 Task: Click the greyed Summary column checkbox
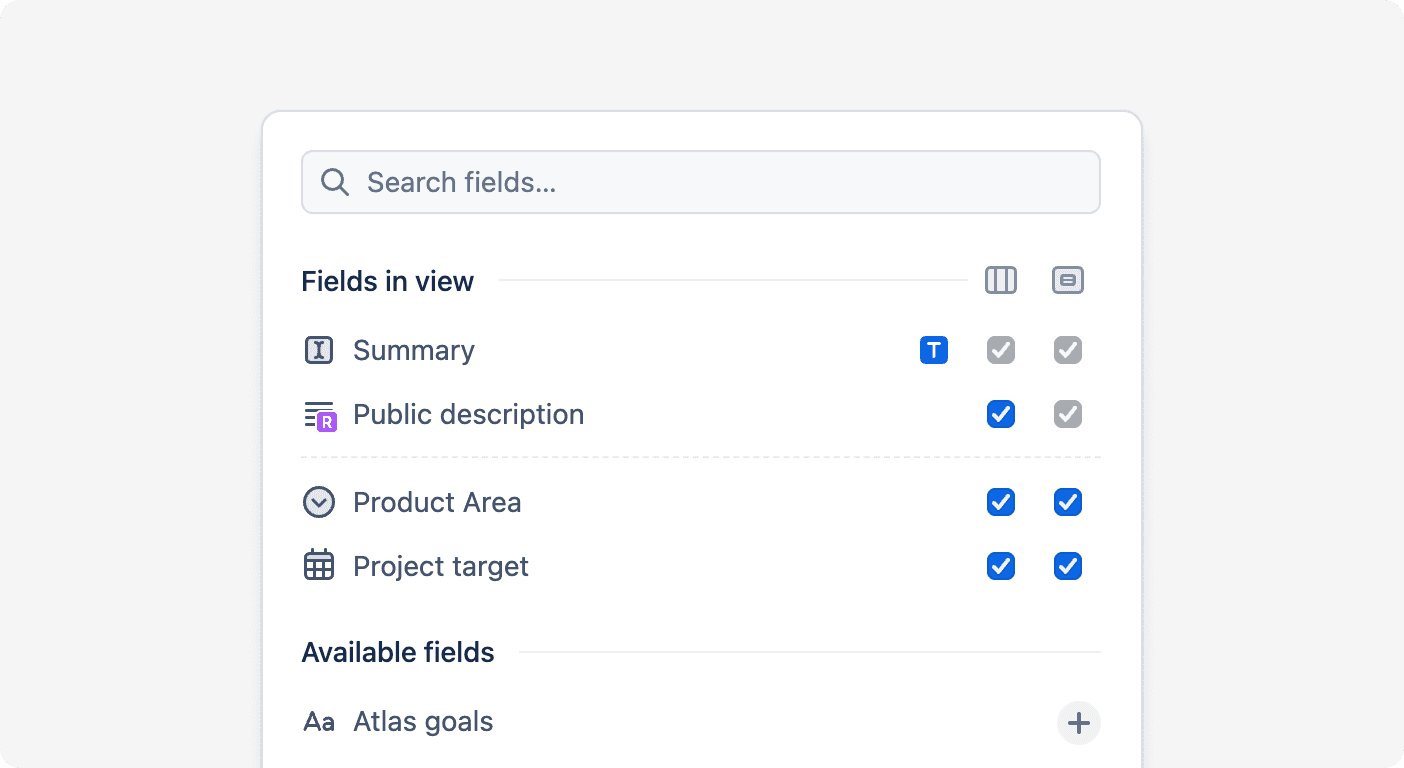point(1001,350)
